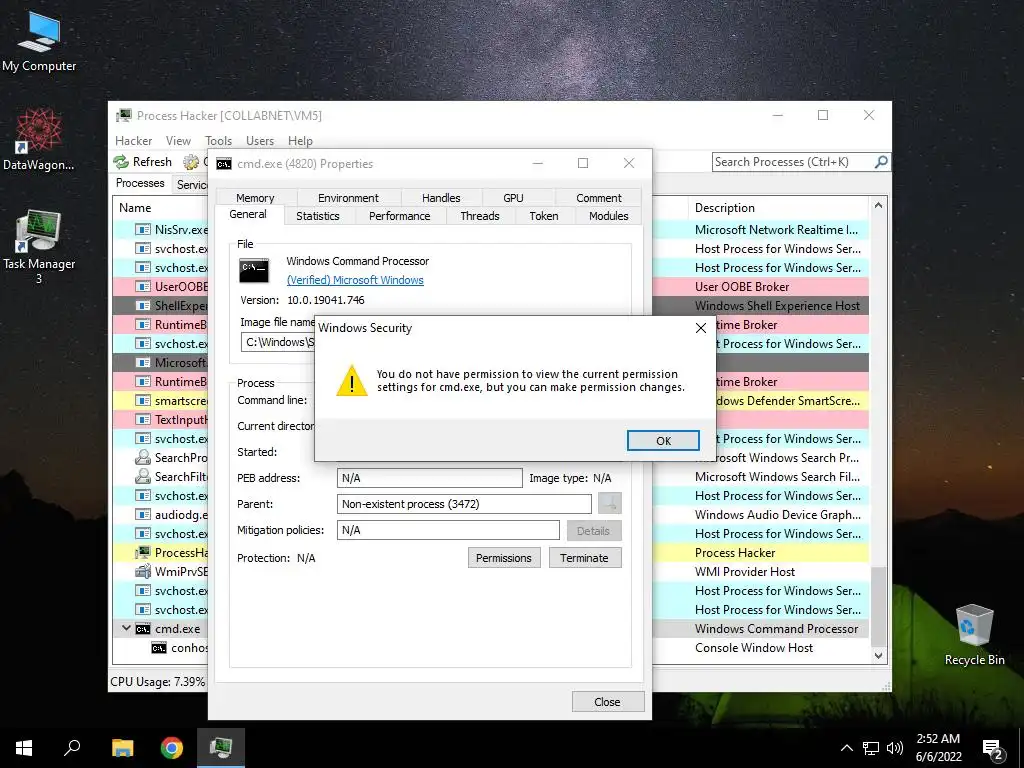
Task: Switch to the Processes tab
Action: (140, 183)
